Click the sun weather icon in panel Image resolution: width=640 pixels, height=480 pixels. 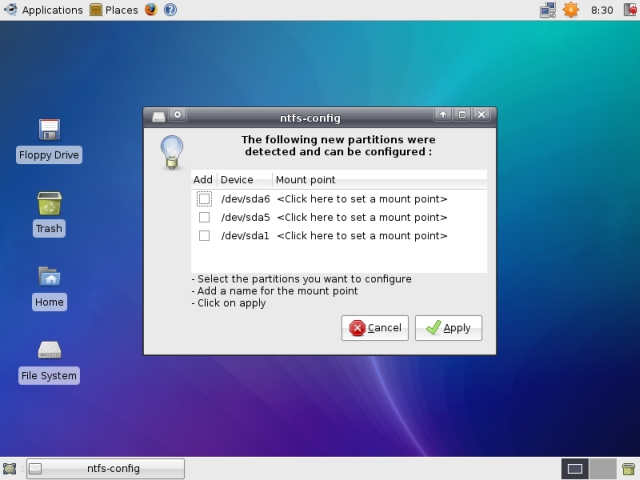coord(571,10)
